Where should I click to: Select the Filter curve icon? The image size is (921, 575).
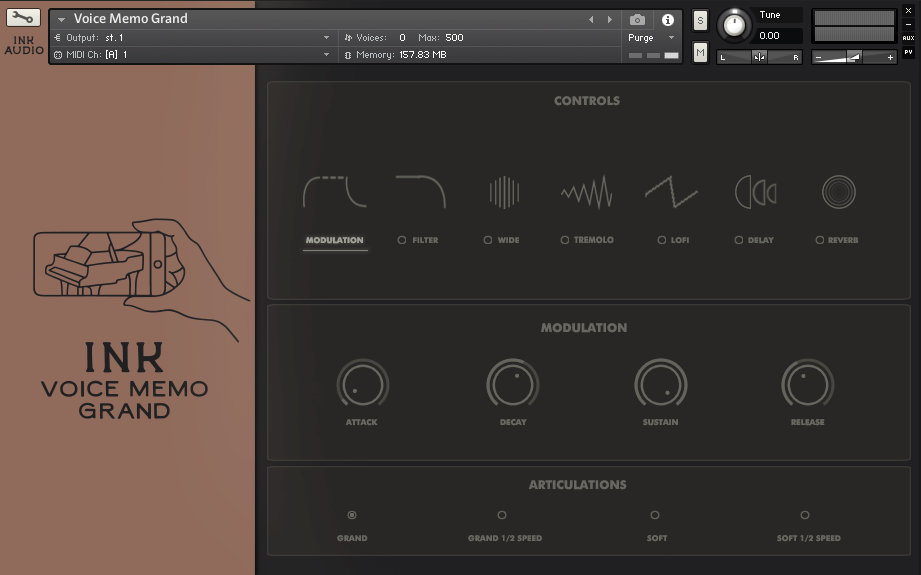(x=420, y=191)
